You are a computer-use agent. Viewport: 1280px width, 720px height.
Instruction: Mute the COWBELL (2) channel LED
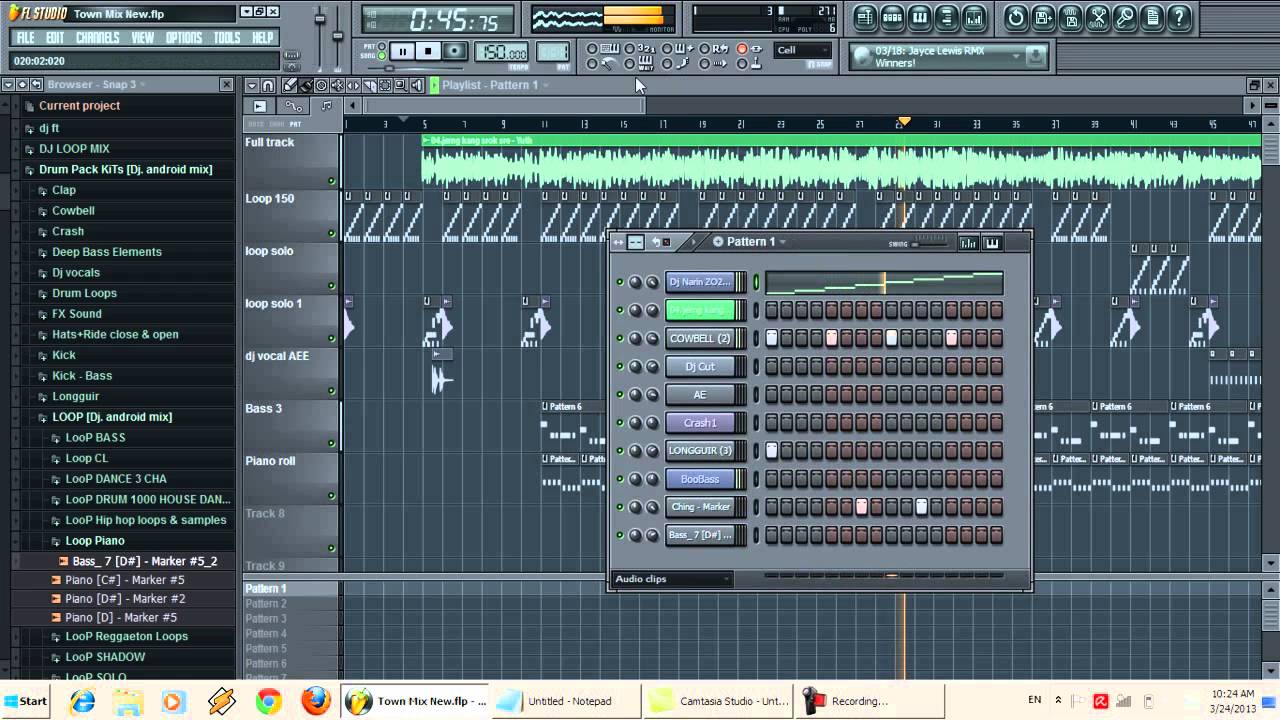[x=620, y=339]
